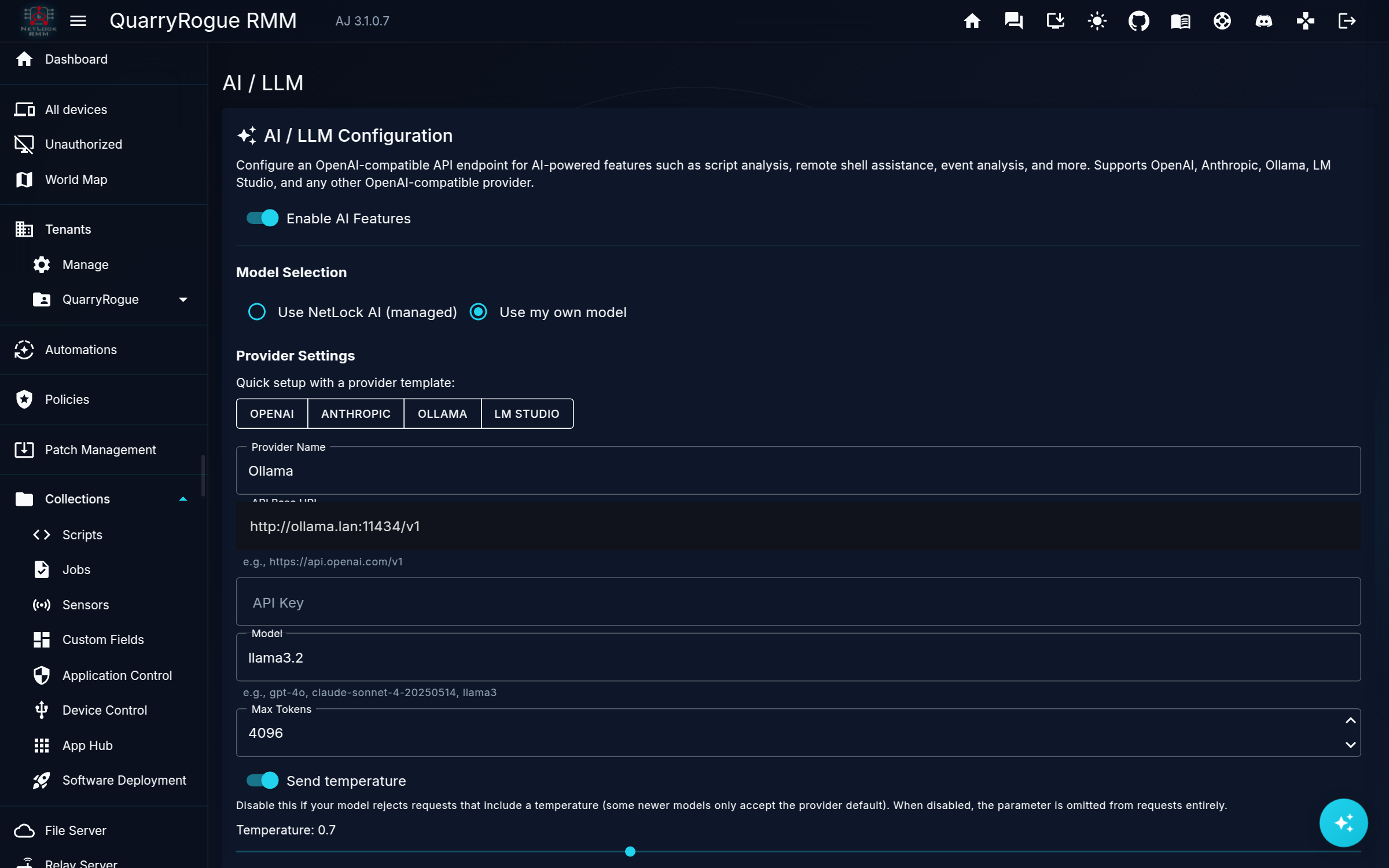Open the documentation book icon

pyautogui.click(x=1181, y=21)
